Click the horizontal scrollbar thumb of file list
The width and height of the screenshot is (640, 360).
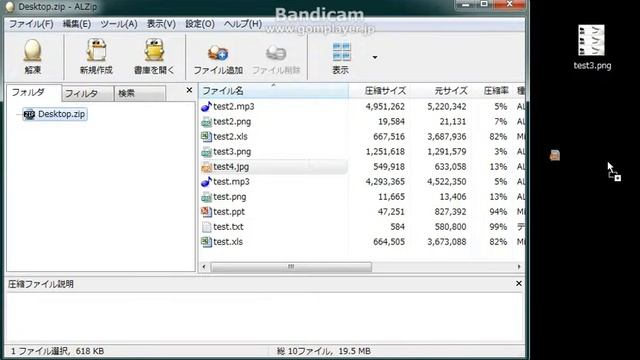tap(291, 267)
